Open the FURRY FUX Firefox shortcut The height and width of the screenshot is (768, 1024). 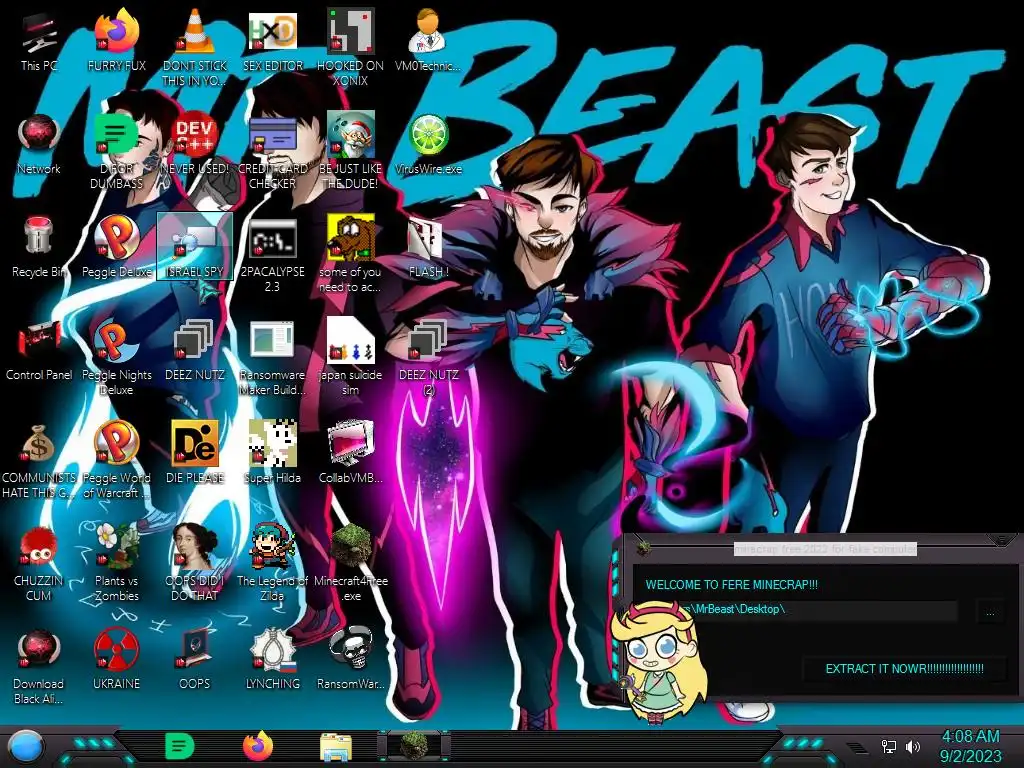116,42
